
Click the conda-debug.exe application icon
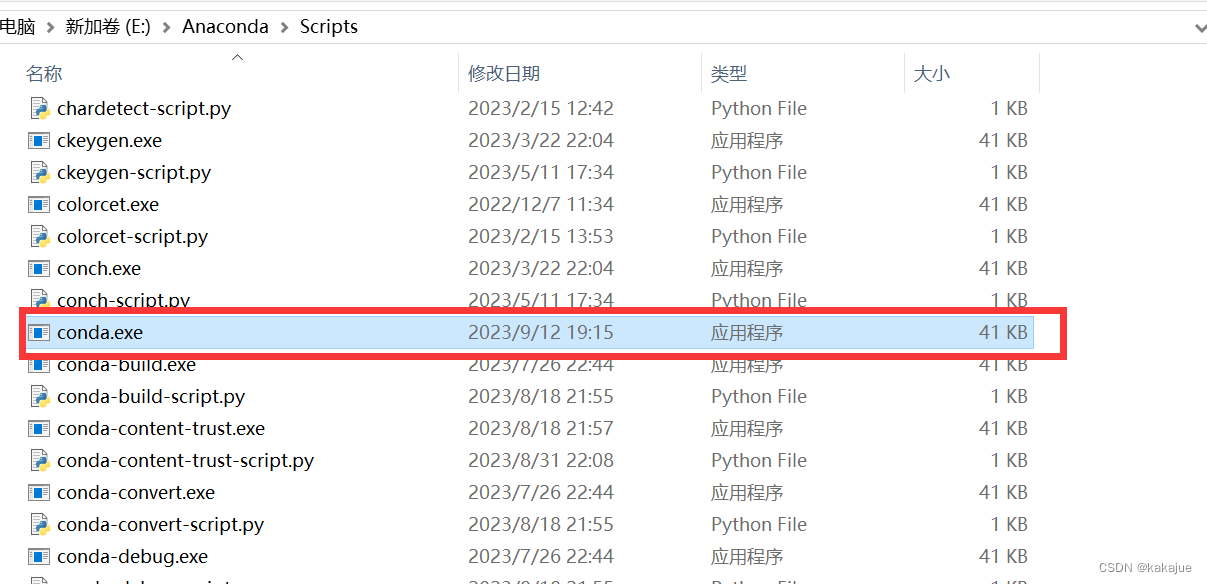pyautogui.click(x=40, y=556)
